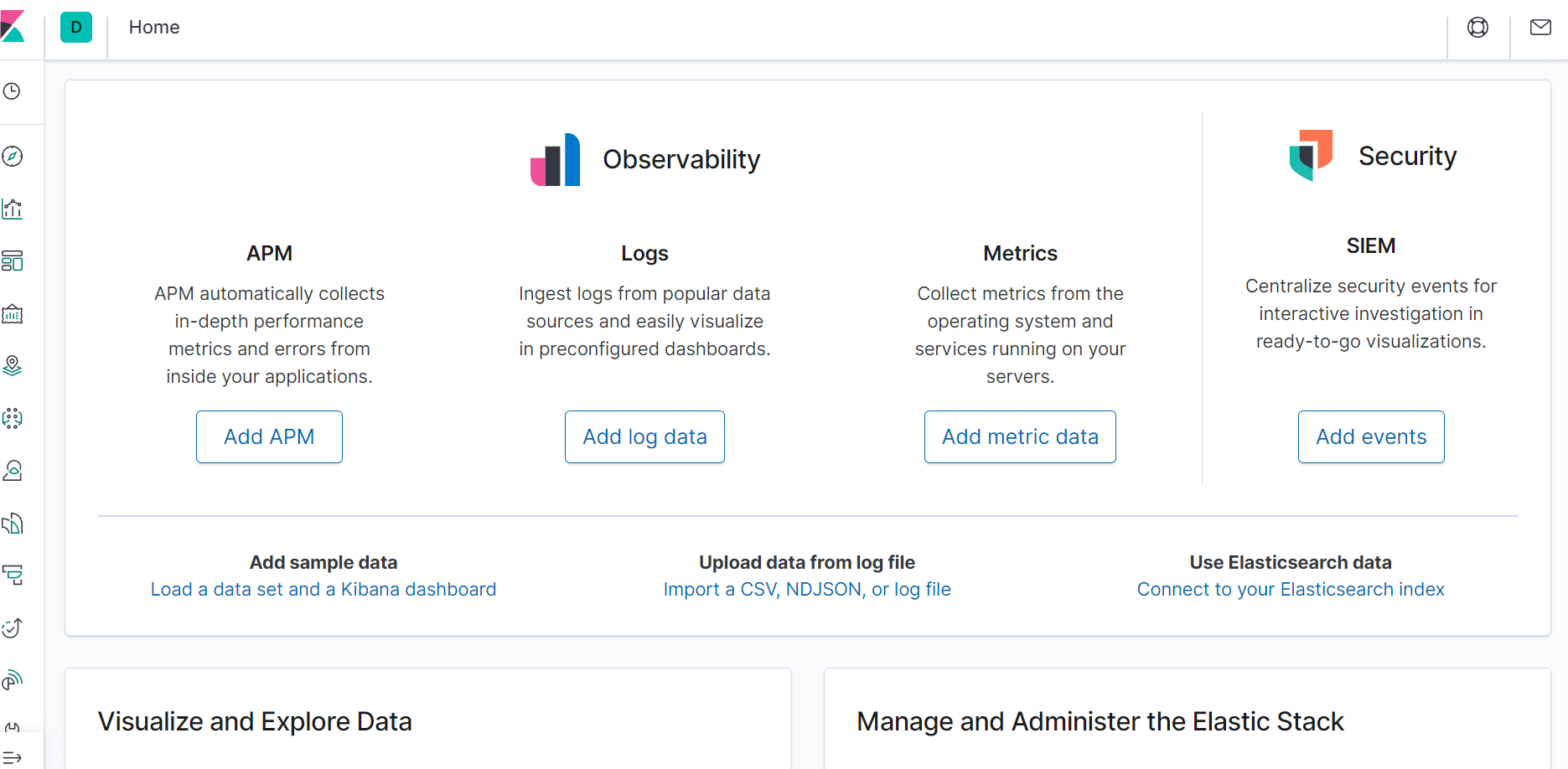Click the Home breadcrumb
The image size is (1568, 769).
tap(154, 28)
